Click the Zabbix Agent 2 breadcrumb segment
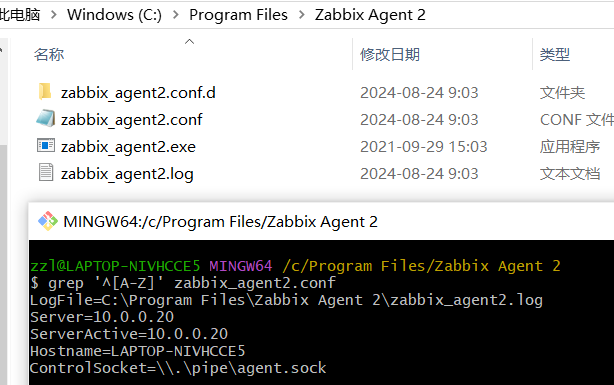The image size is (614, 385). point(370,15)
